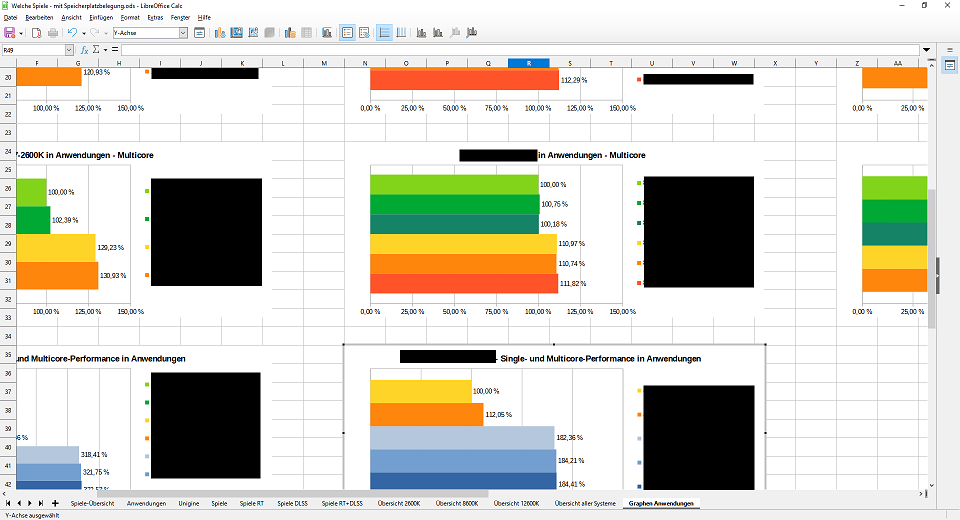Switch to Übersicht 12600K sheet tab
The width and height of the screenshot is (960, 520).
click(x=517, y=503)
